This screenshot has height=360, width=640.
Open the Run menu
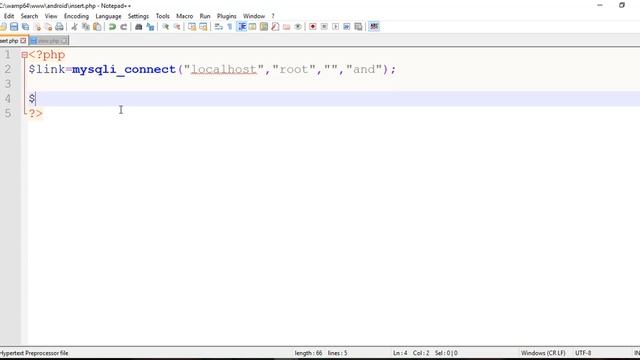(x=205, y=16)
